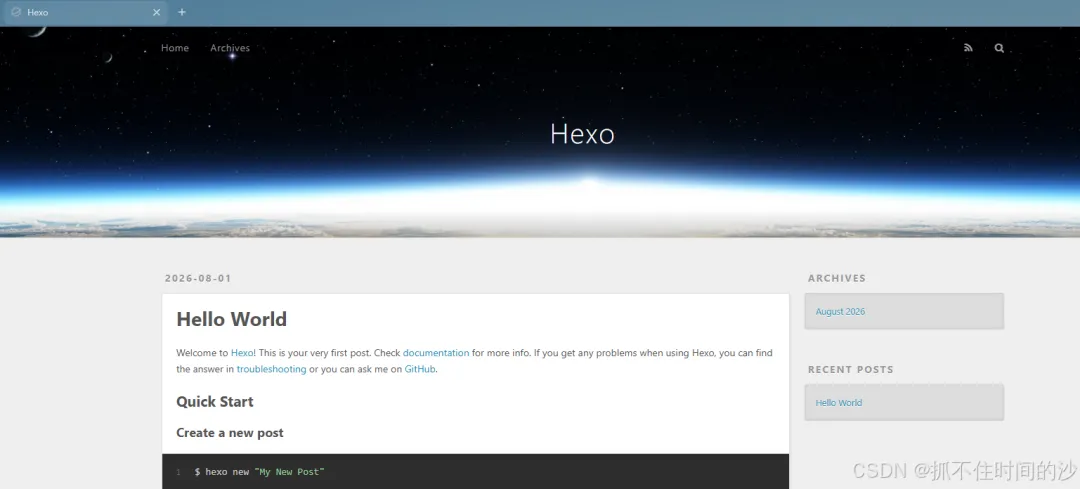The image size is (1080, 489).
Task: Click the Quick Start heading
Action: [215, 402]
